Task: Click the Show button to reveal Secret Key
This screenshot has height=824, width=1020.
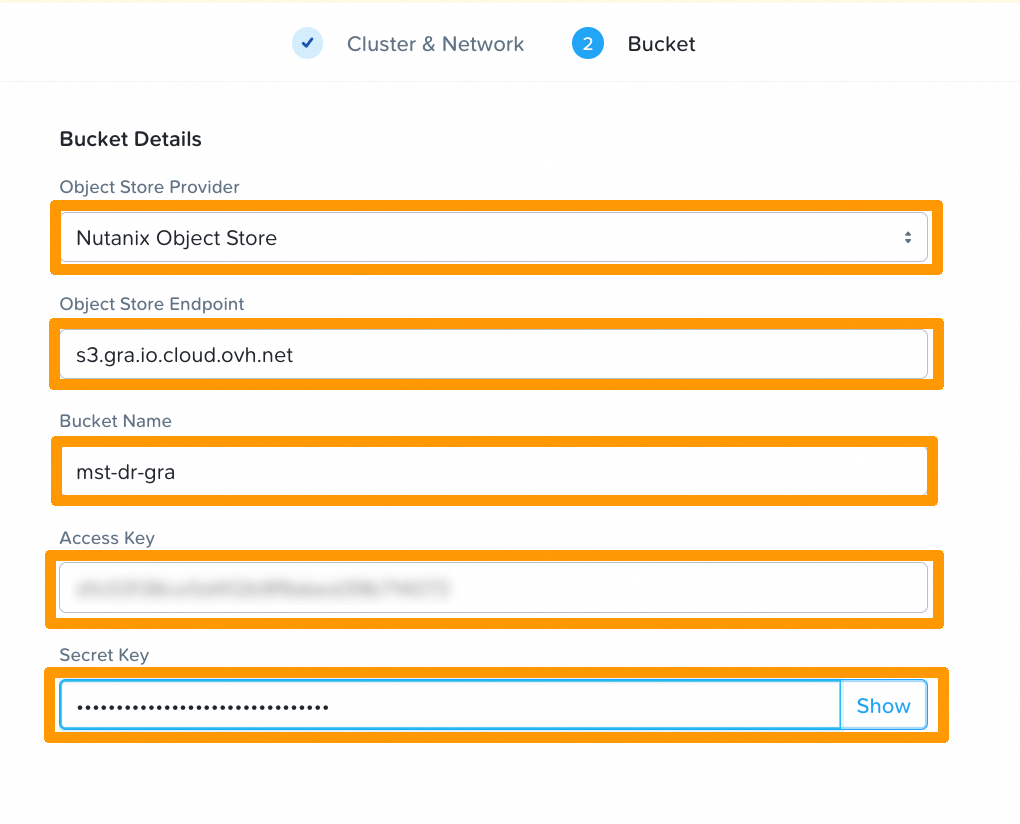Action: pyautogui.click(x=883, y=705)
